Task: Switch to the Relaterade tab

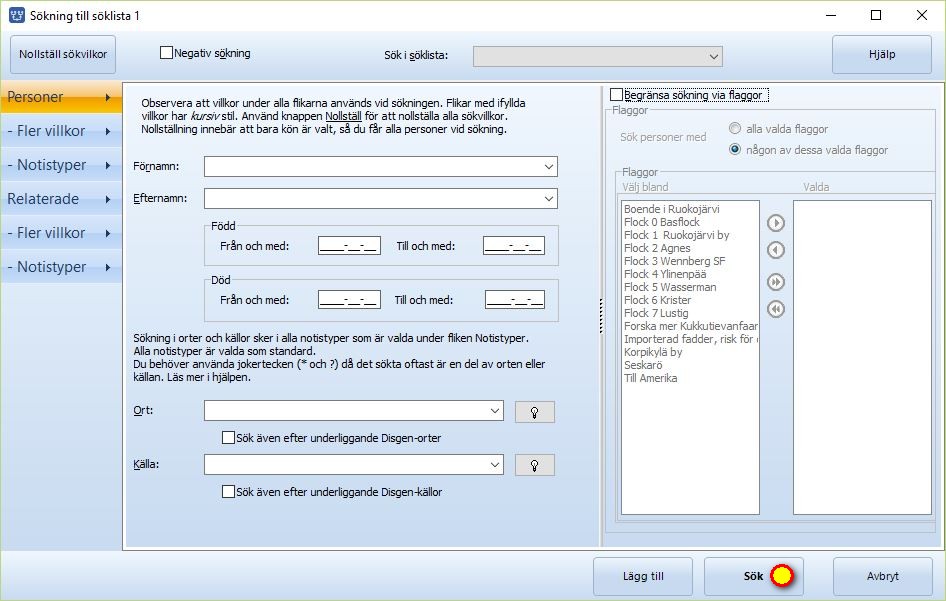Action: coord(61,199)
